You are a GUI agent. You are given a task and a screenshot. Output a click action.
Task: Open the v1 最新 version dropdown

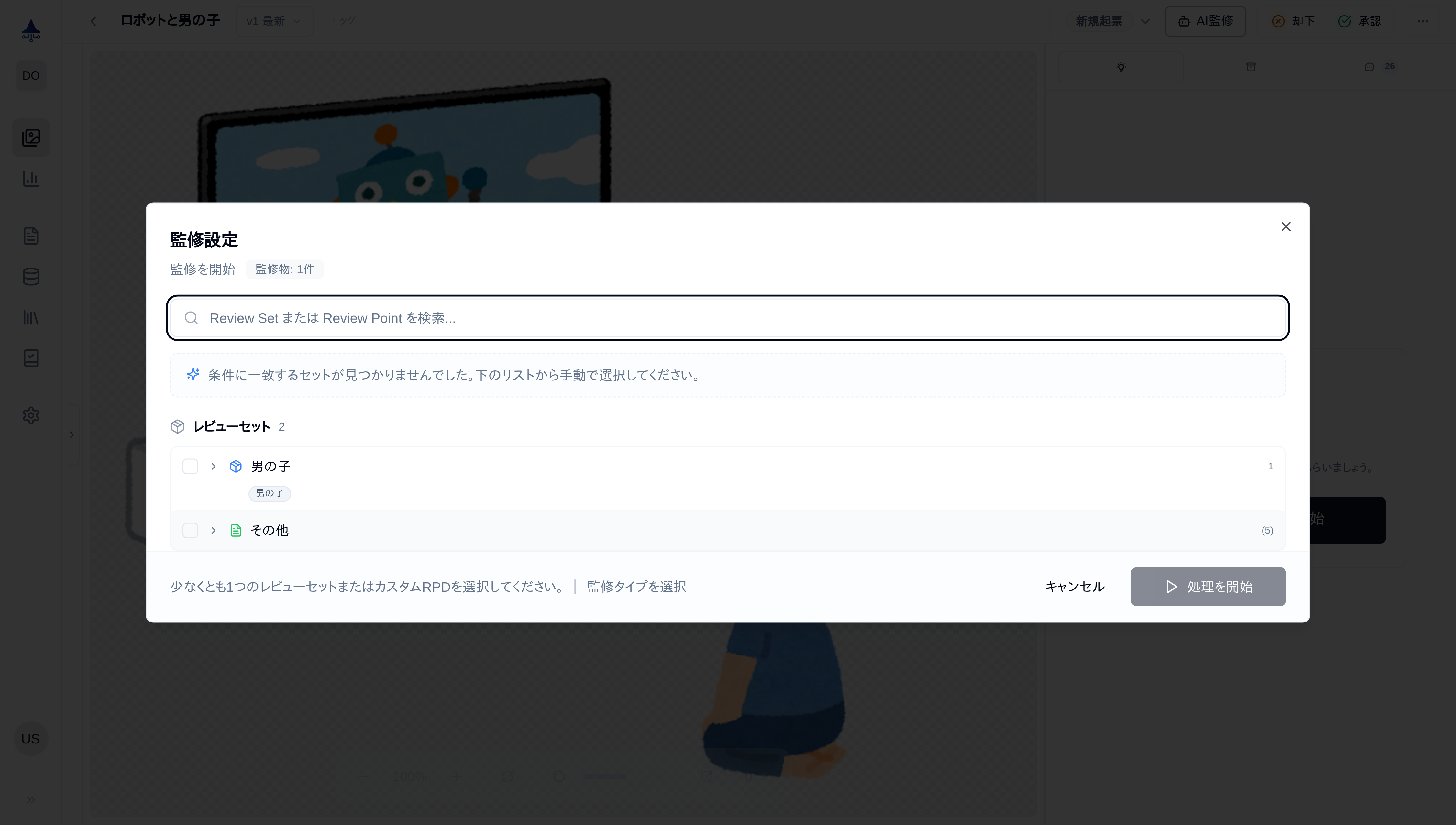click(x=274, y=21)
